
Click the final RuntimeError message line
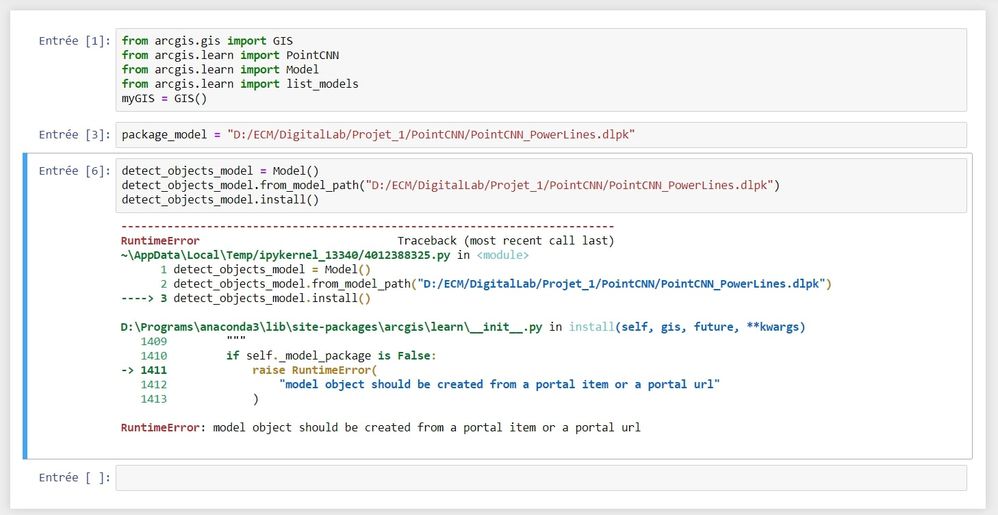(x=380, y=427)
